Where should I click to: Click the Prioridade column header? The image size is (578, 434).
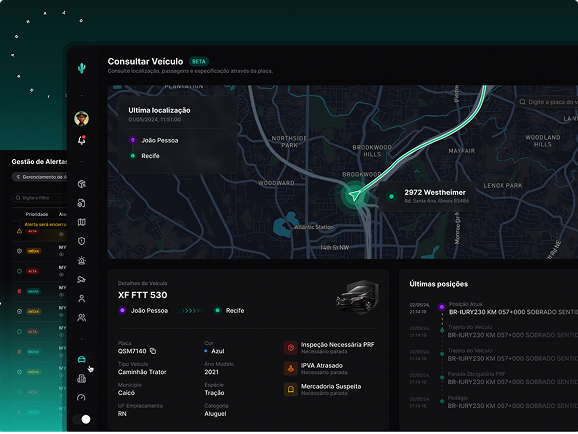tap(37, 214)
